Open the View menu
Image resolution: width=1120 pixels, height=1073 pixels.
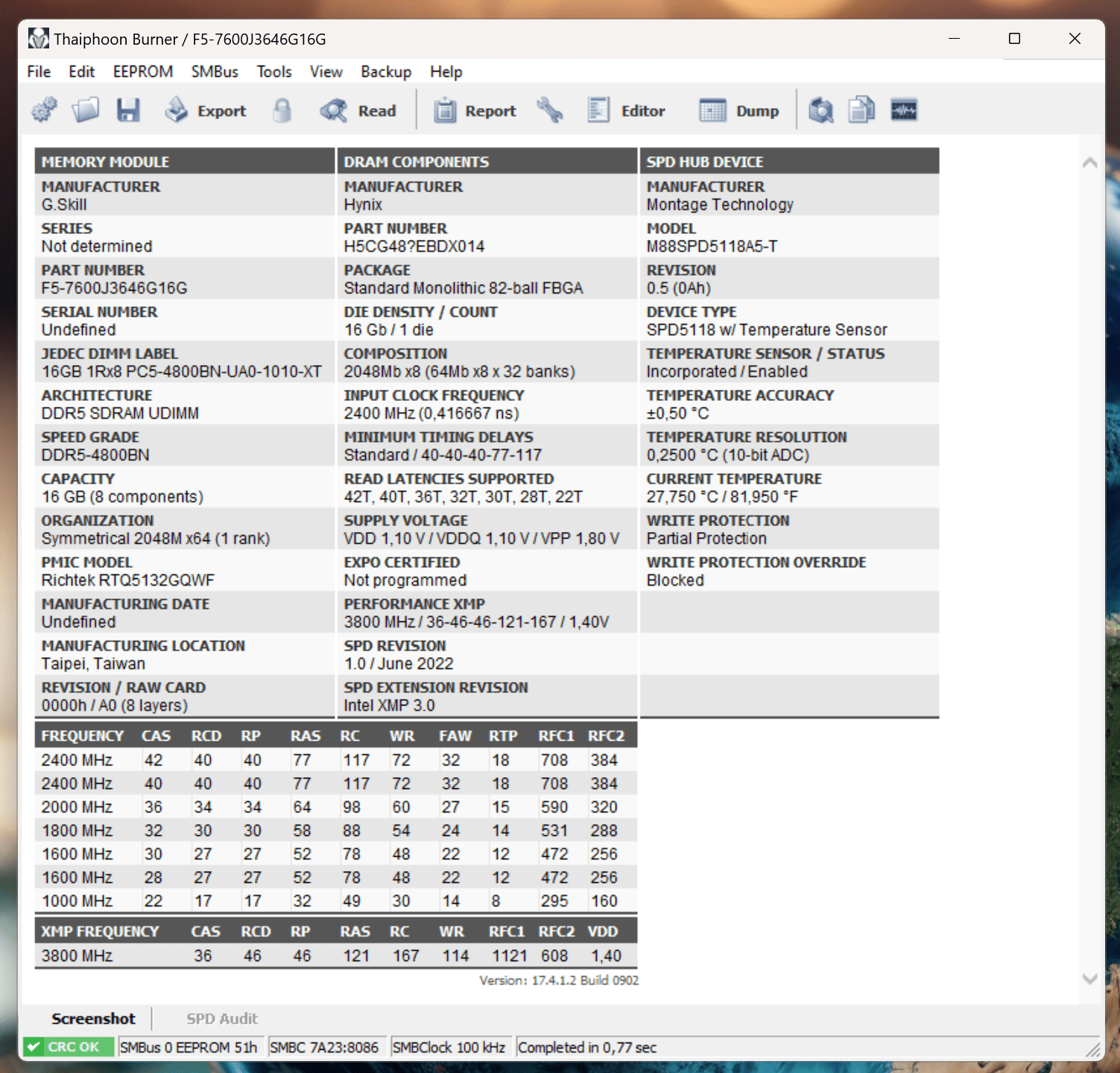(326, 72)
